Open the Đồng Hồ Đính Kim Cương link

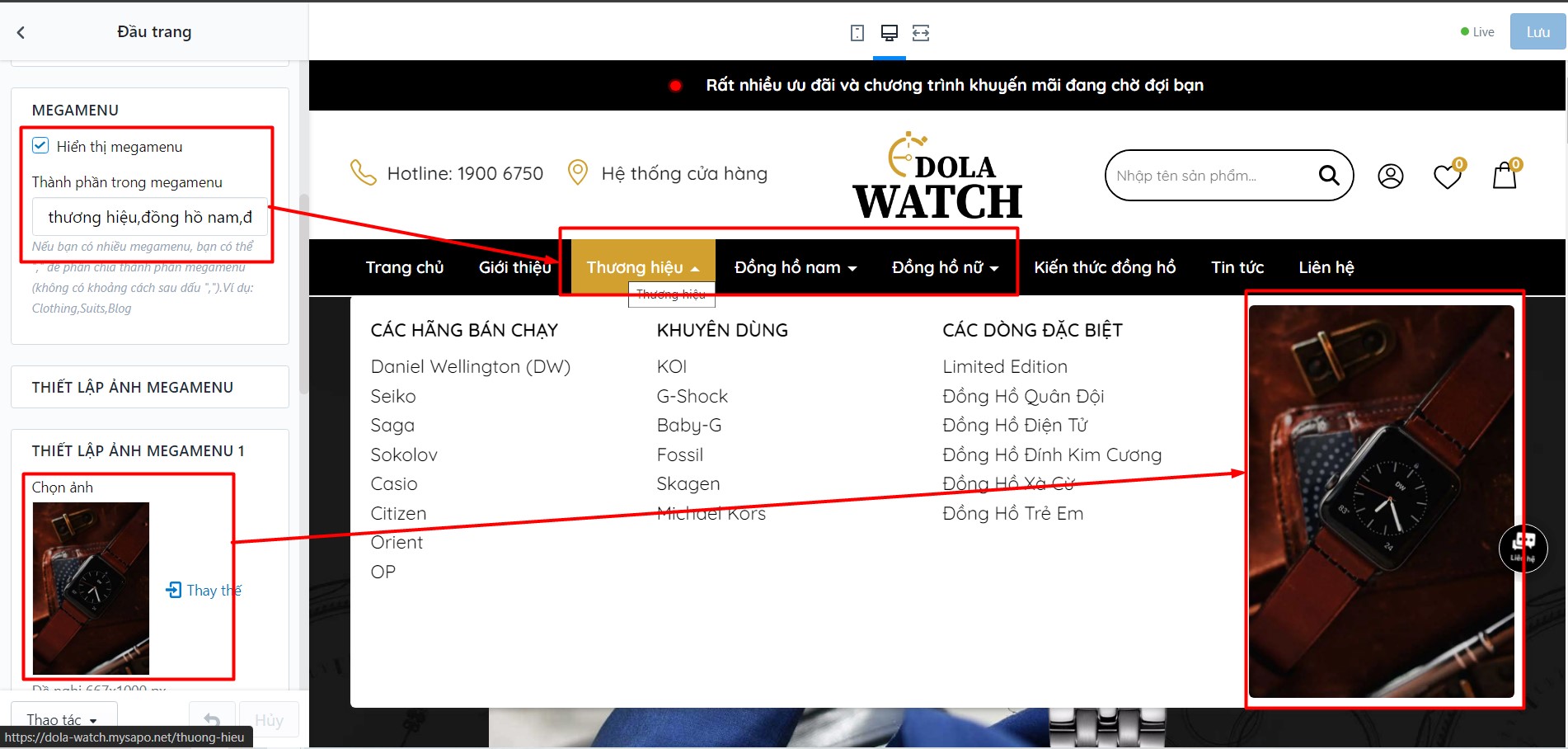(x=1053, y=455)
